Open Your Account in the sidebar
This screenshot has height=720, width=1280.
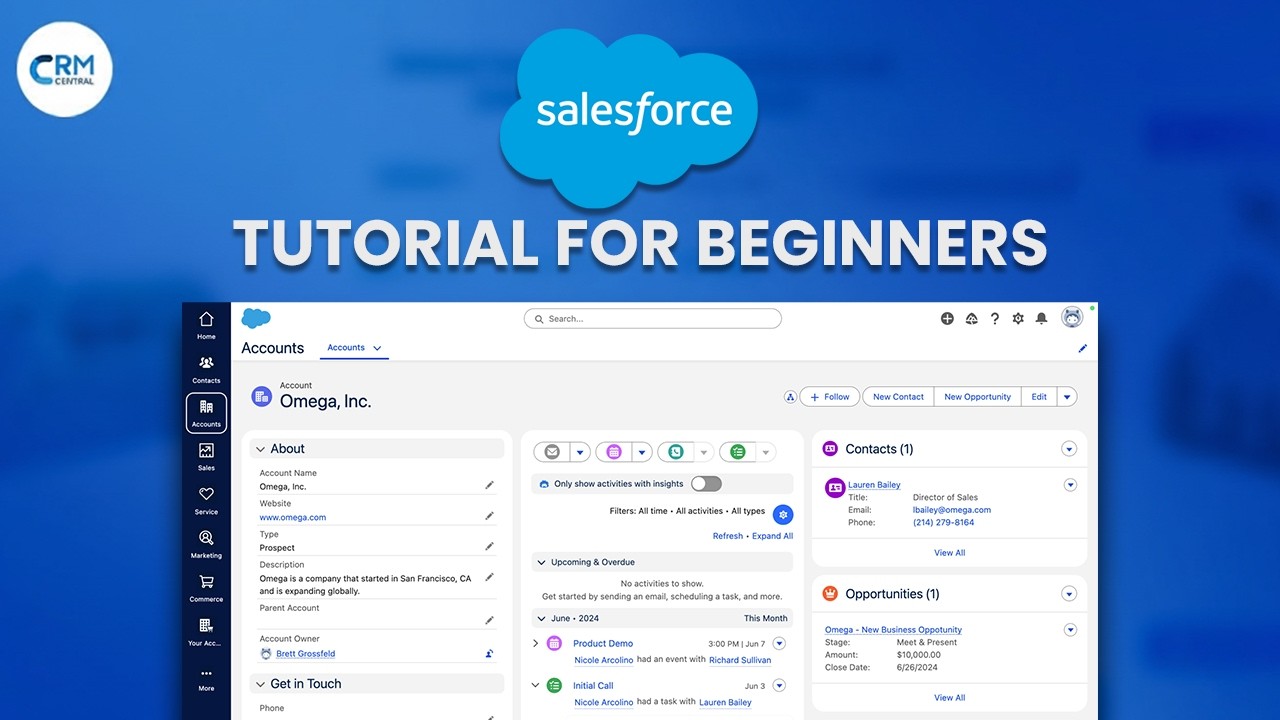(x=206, y=631)
